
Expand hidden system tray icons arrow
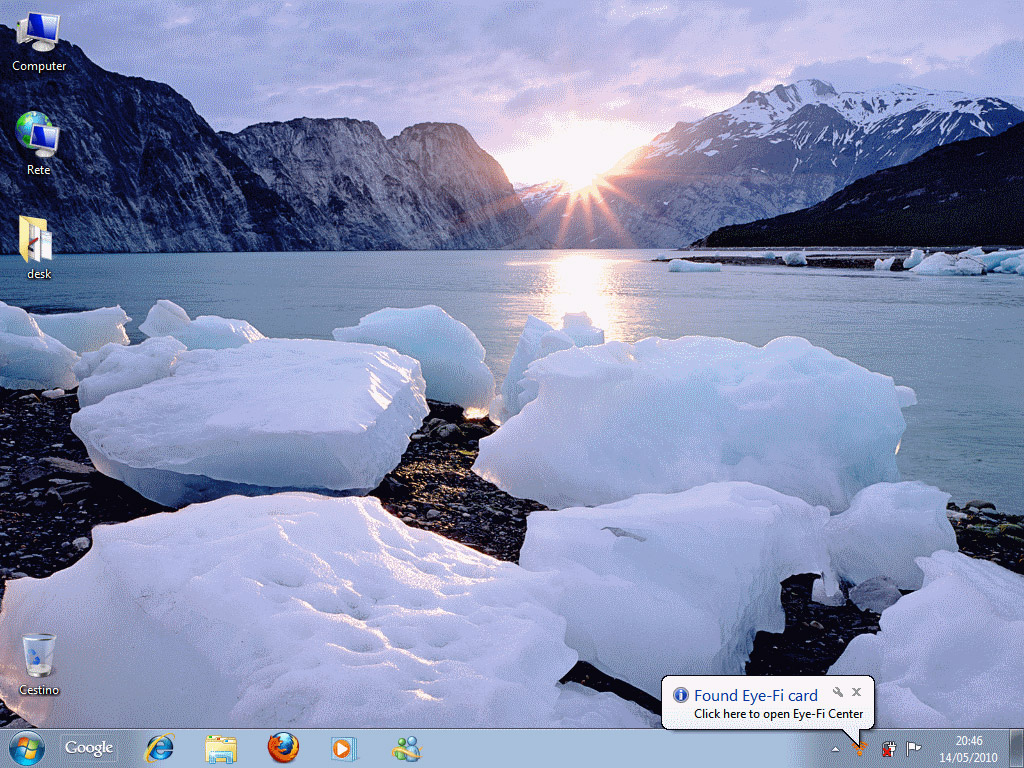835,748
